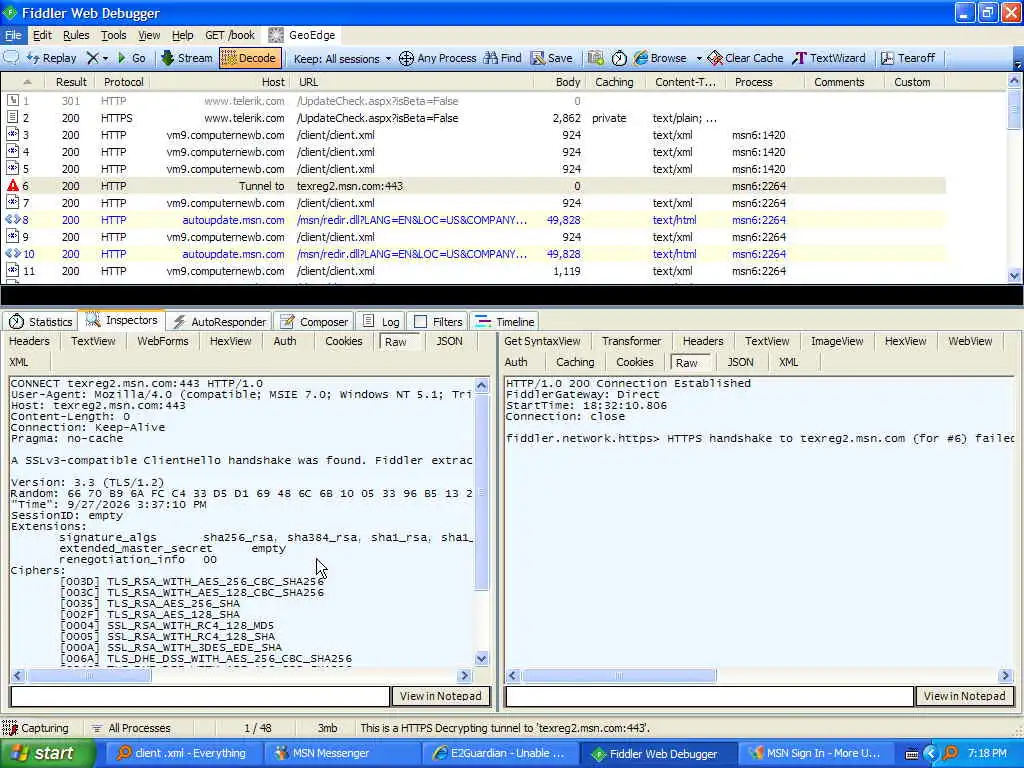Open response Transformer tab

click(632, 342)
